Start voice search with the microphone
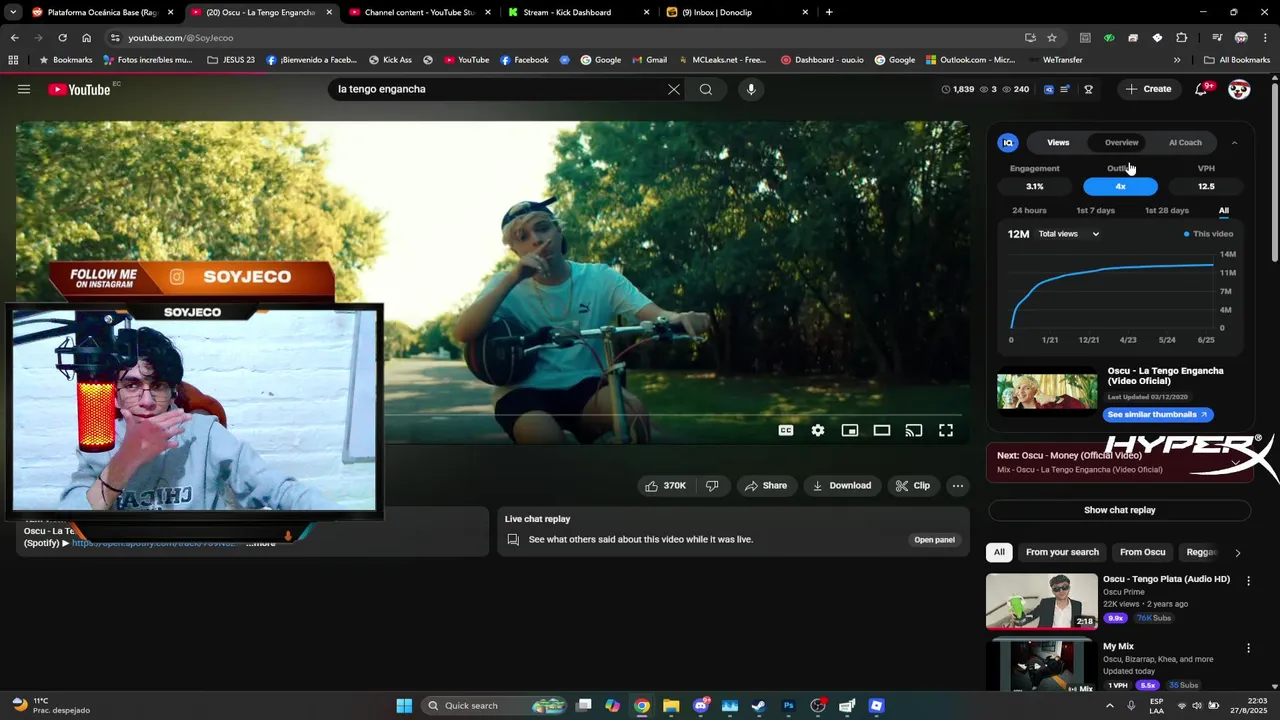 click(751, 89)
